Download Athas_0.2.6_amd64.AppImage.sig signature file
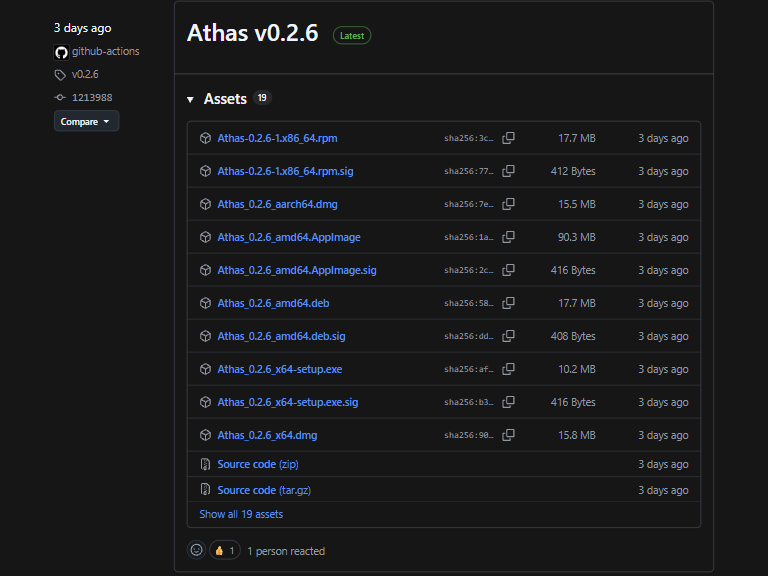 click(x=296, y=270)
